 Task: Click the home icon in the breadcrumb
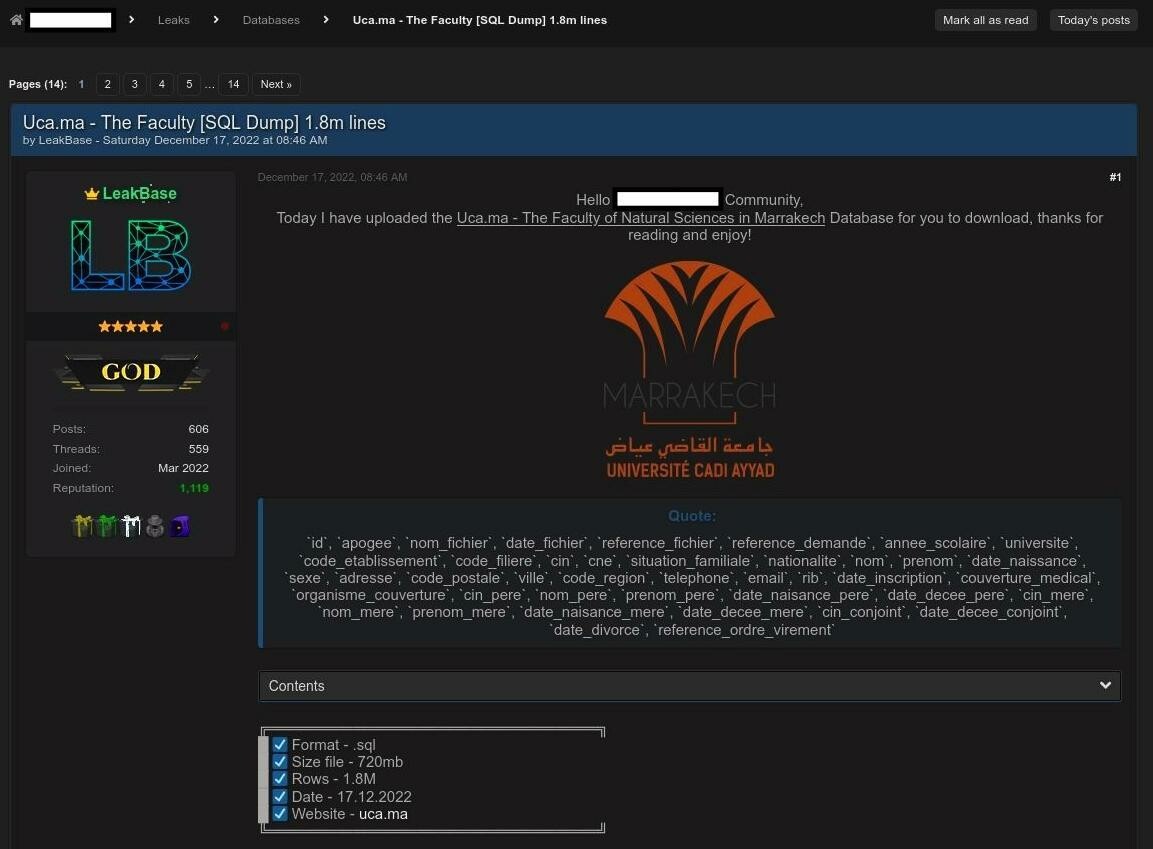(x=16, y=20)
